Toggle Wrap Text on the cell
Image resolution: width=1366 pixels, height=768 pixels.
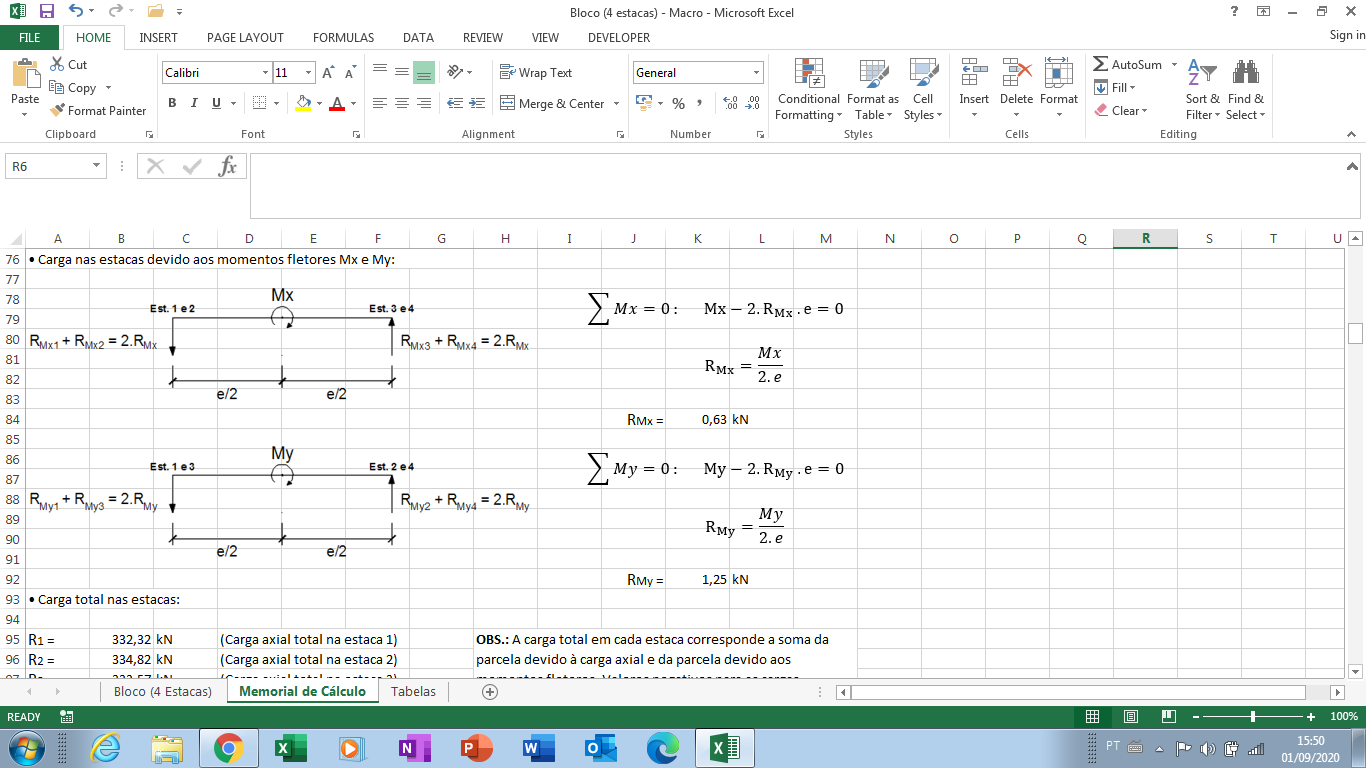tap(536, 73)
